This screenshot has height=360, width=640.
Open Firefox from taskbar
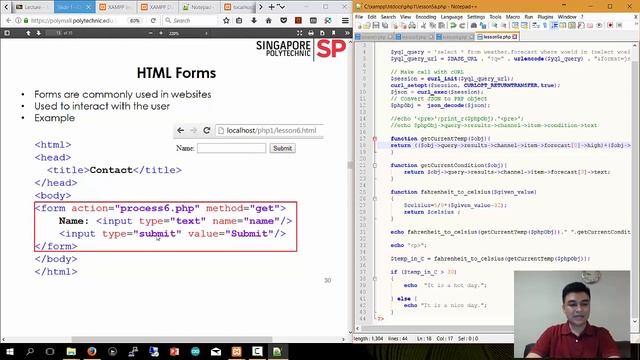(92, 351)
